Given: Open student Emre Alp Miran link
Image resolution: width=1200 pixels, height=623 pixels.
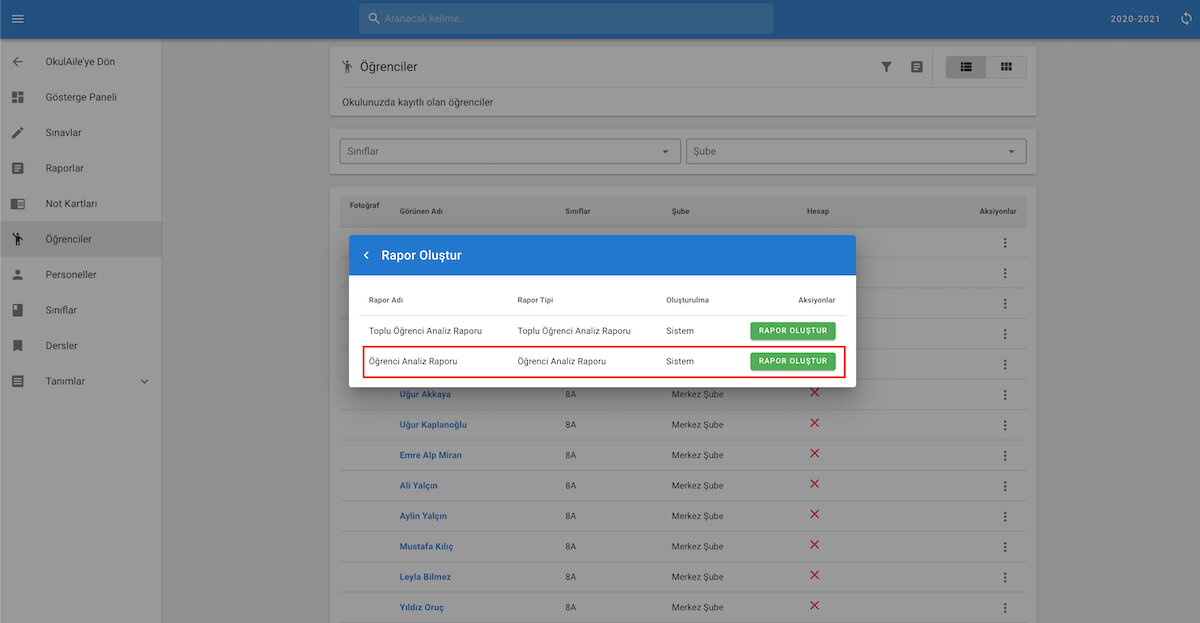Looking at the screenshot, I should [x=430, y=456].
